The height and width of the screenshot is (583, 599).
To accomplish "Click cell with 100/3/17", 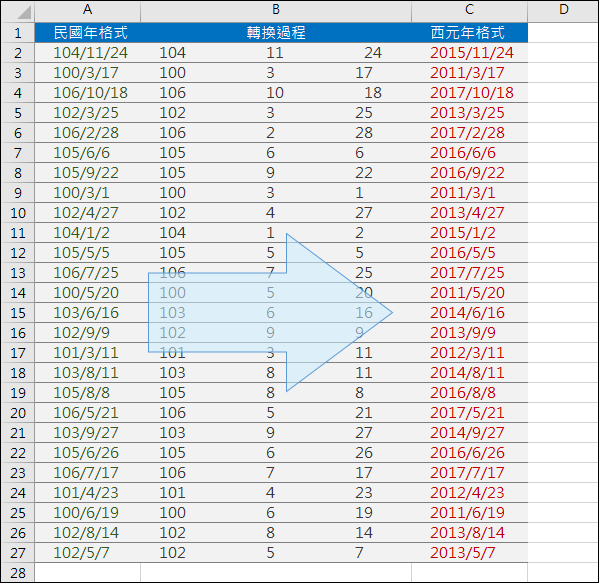I will (x=87, y=73).
